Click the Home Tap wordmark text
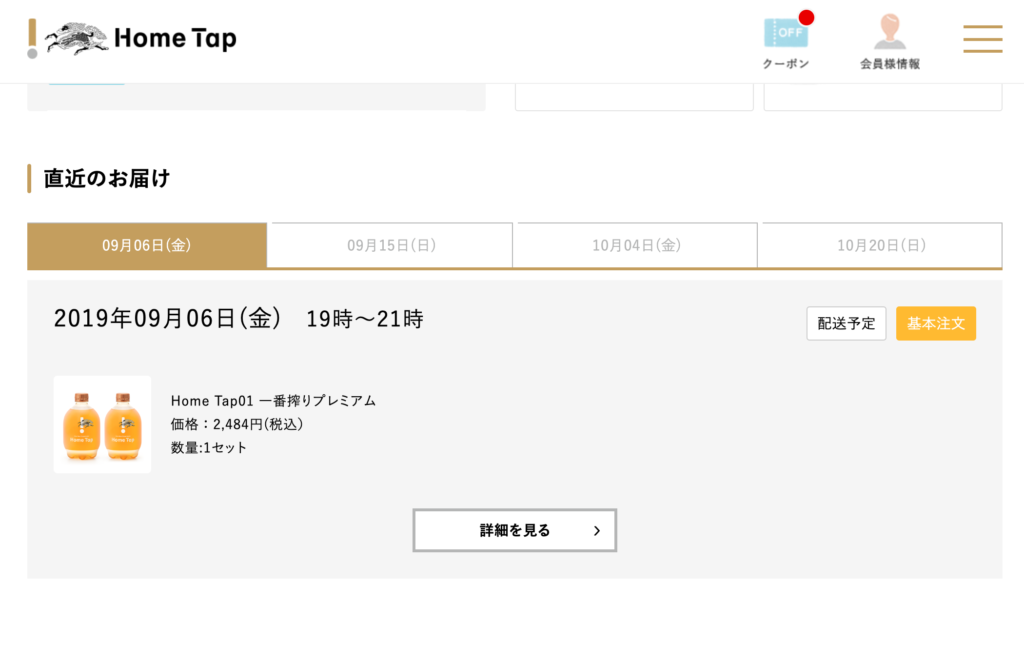The height and width of the screenshot is (645, 1024). 175,39
